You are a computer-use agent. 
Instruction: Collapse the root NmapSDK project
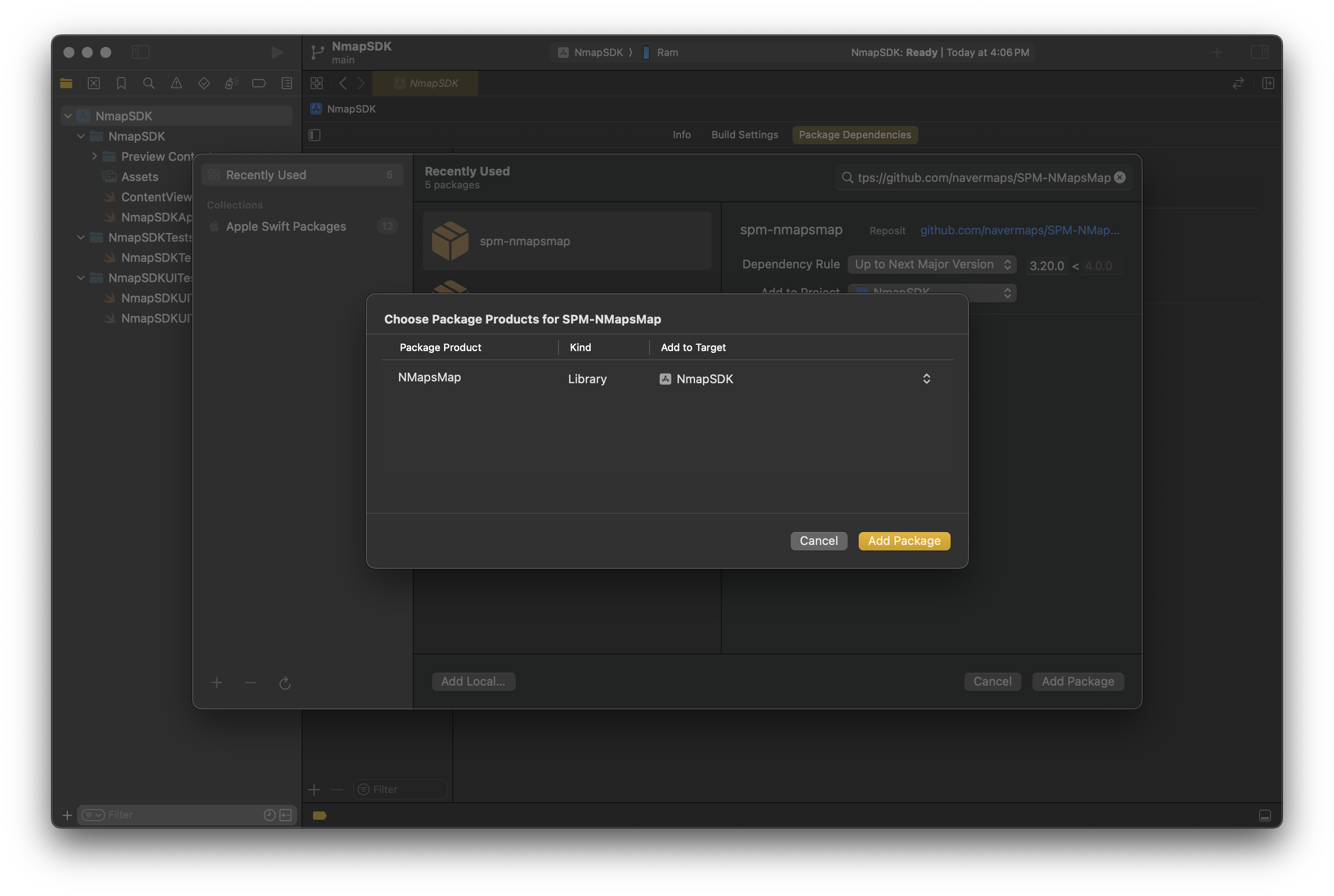tap(68, 116)
